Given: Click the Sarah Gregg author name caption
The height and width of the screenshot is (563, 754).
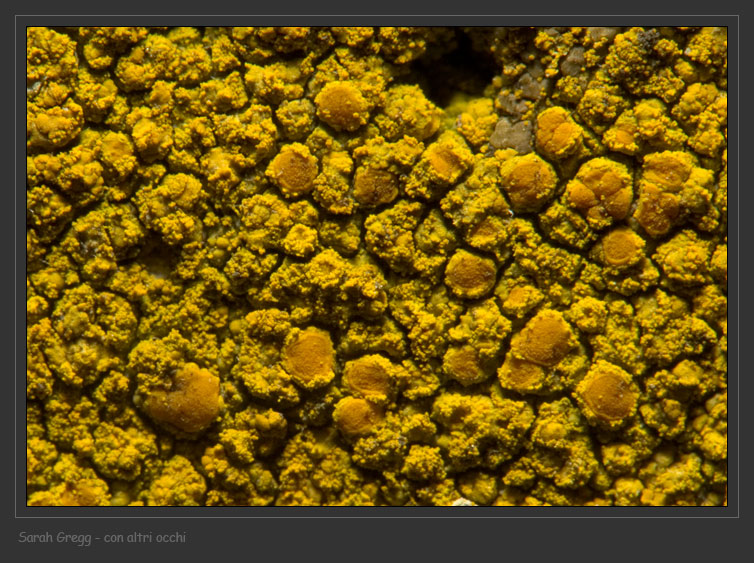Looking at the screenshot, I should [56, 538].
